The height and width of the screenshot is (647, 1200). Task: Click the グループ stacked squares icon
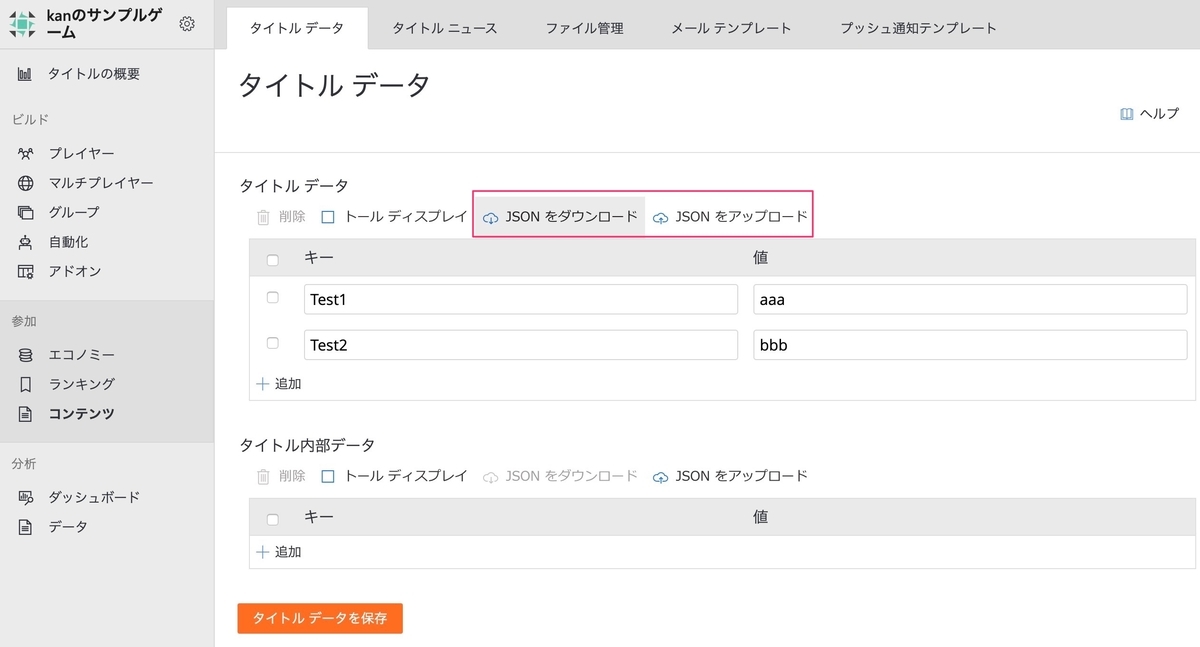tap(26, 212)
